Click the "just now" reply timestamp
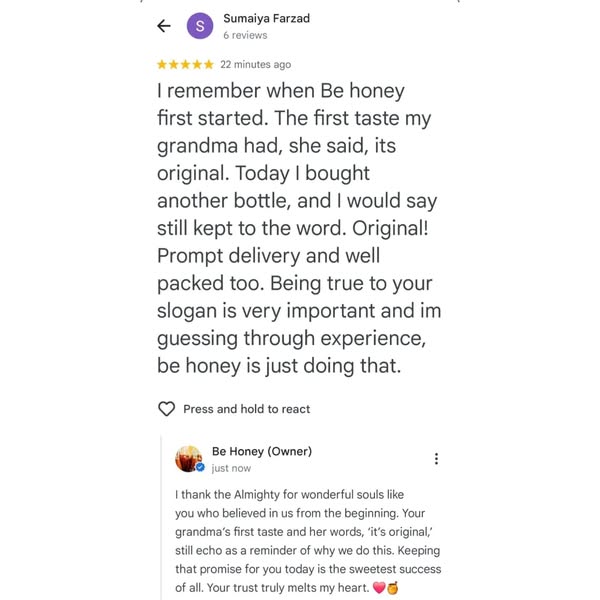The height and width of the screenshot is (600, 600). point(231,468)
